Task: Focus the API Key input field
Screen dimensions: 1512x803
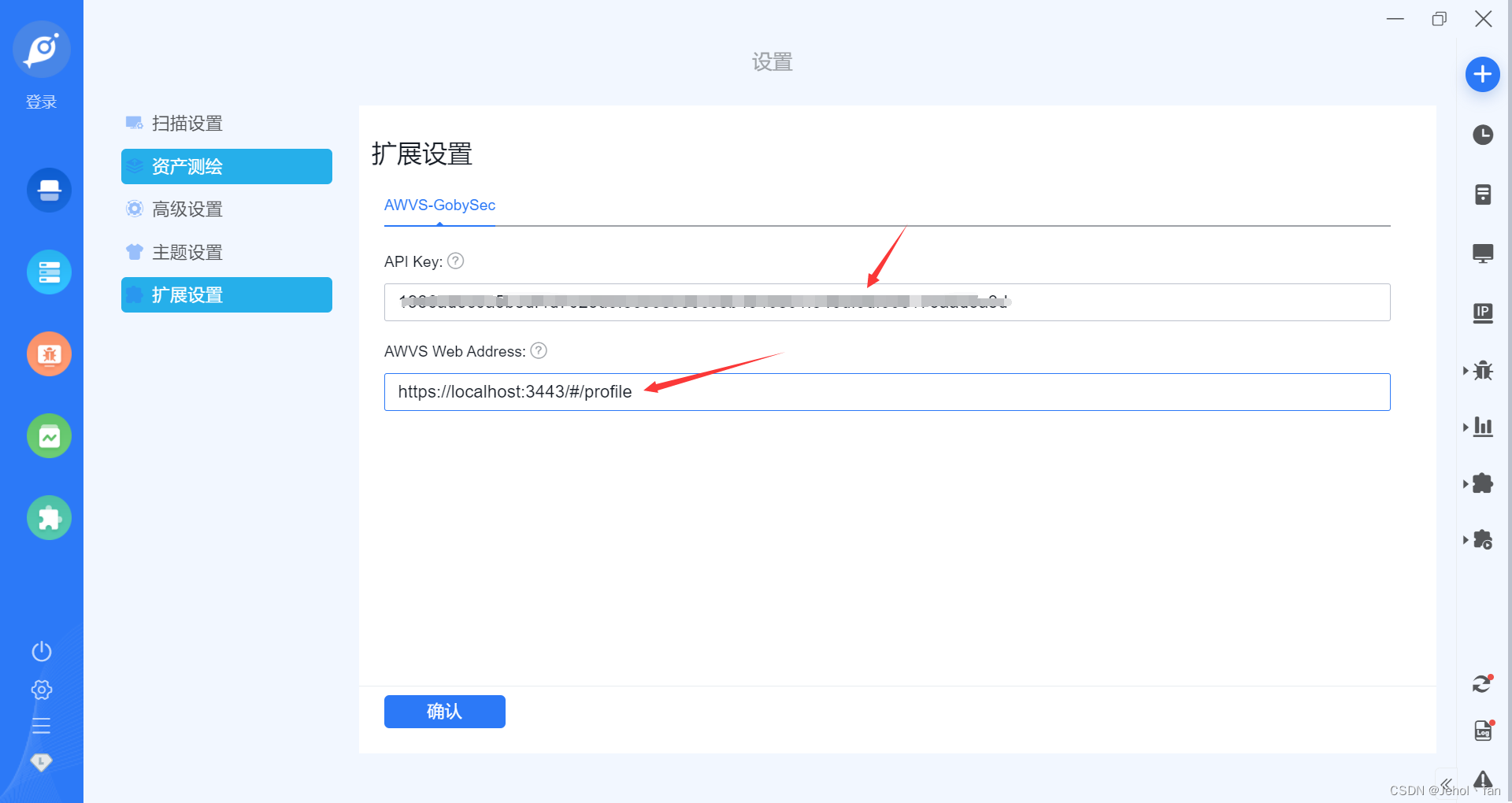Action: pos(887,302)
